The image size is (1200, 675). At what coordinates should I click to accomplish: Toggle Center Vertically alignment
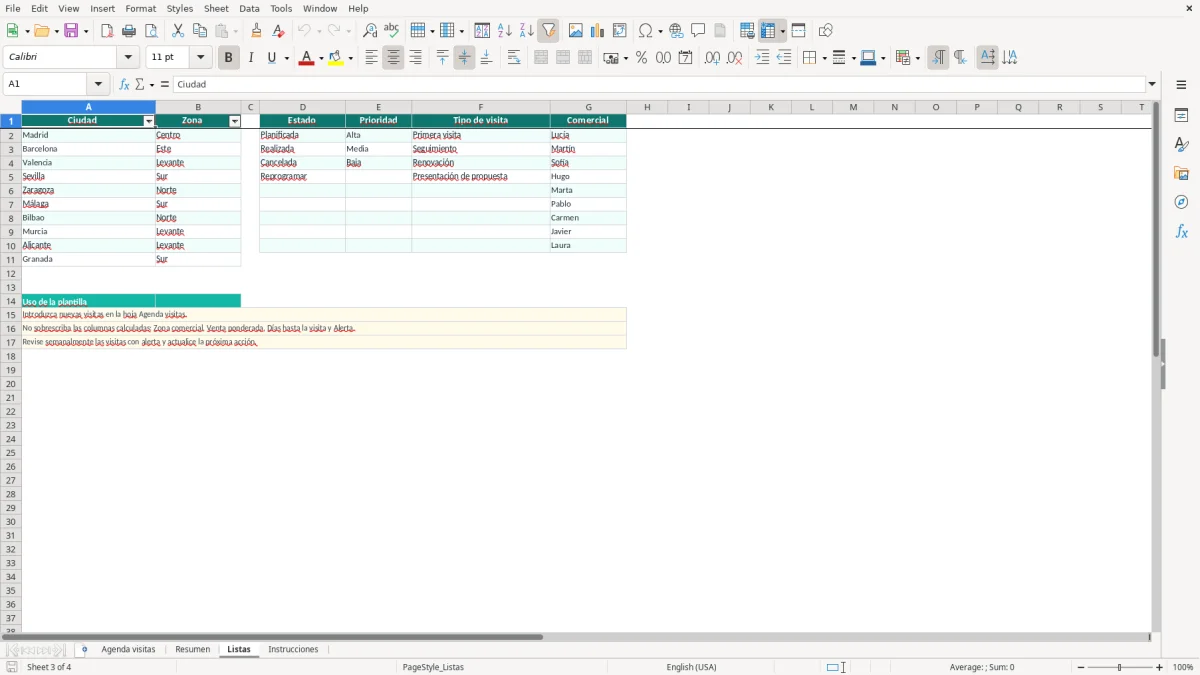[464, 58]
